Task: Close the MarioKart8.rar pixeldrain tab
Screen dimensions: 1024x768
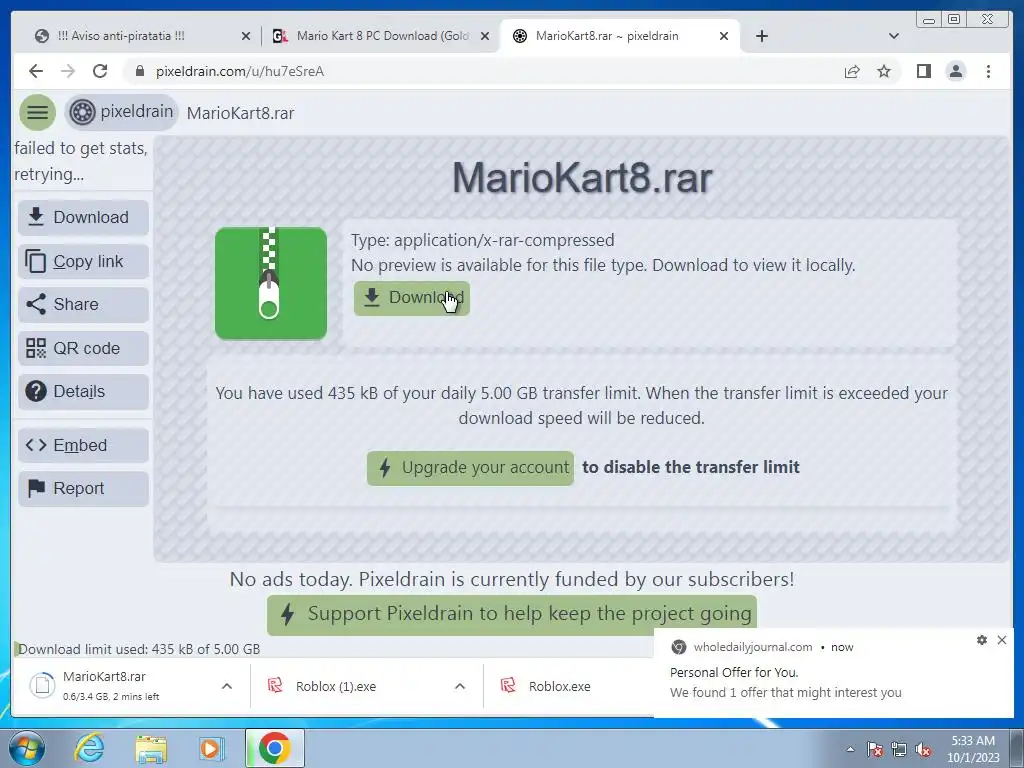Action: click(724, 36)
